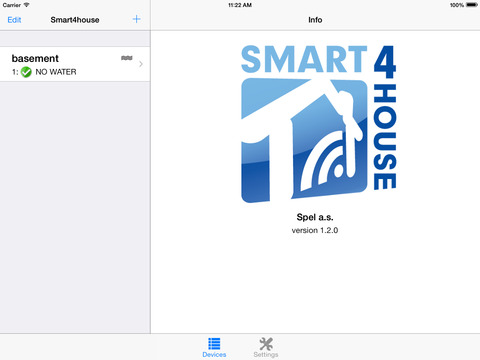
Task: Click the green checkmark status icon
Action: 26,72
